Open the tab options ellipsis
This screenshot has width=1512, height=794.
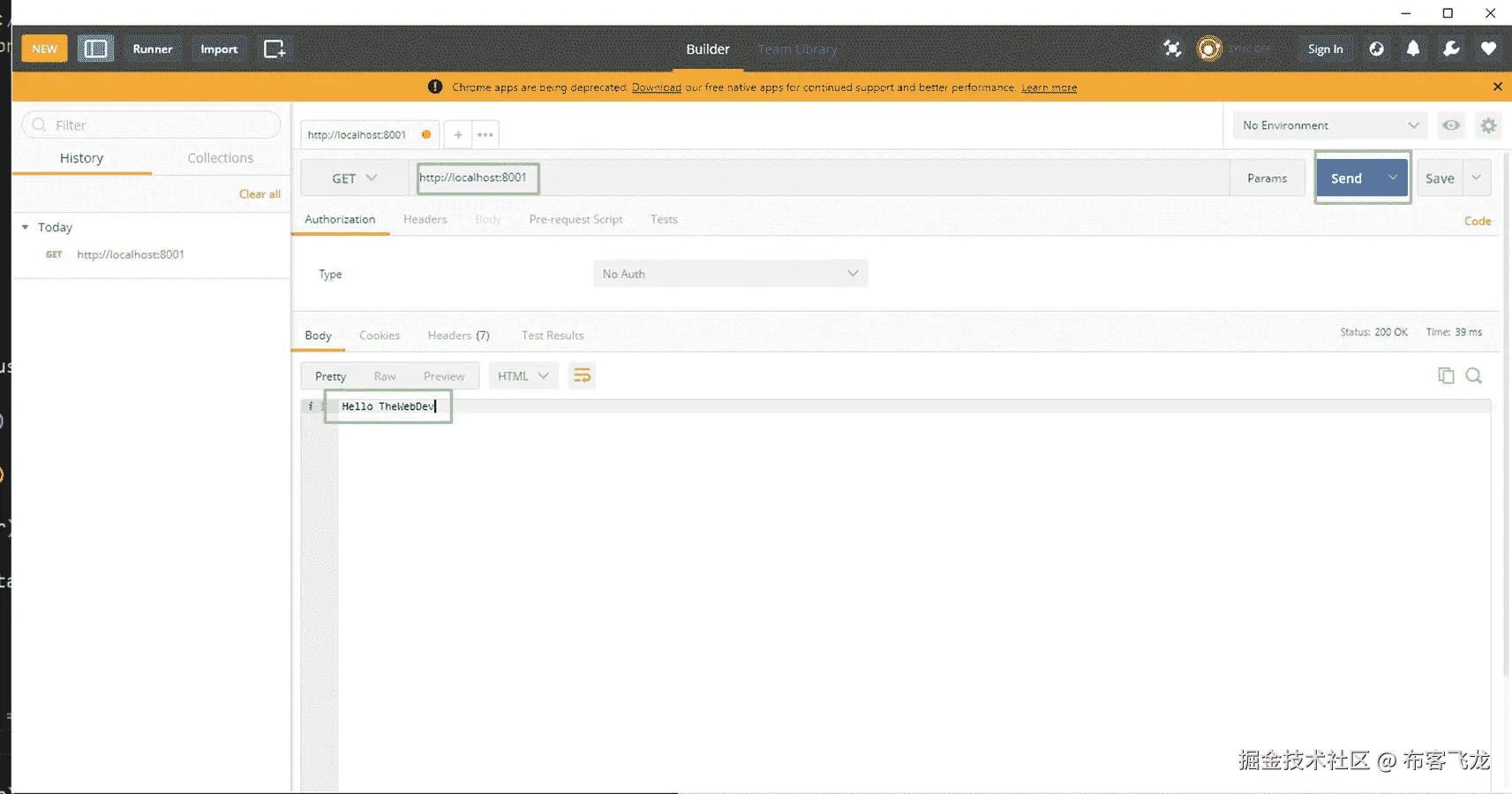[485, 134]
